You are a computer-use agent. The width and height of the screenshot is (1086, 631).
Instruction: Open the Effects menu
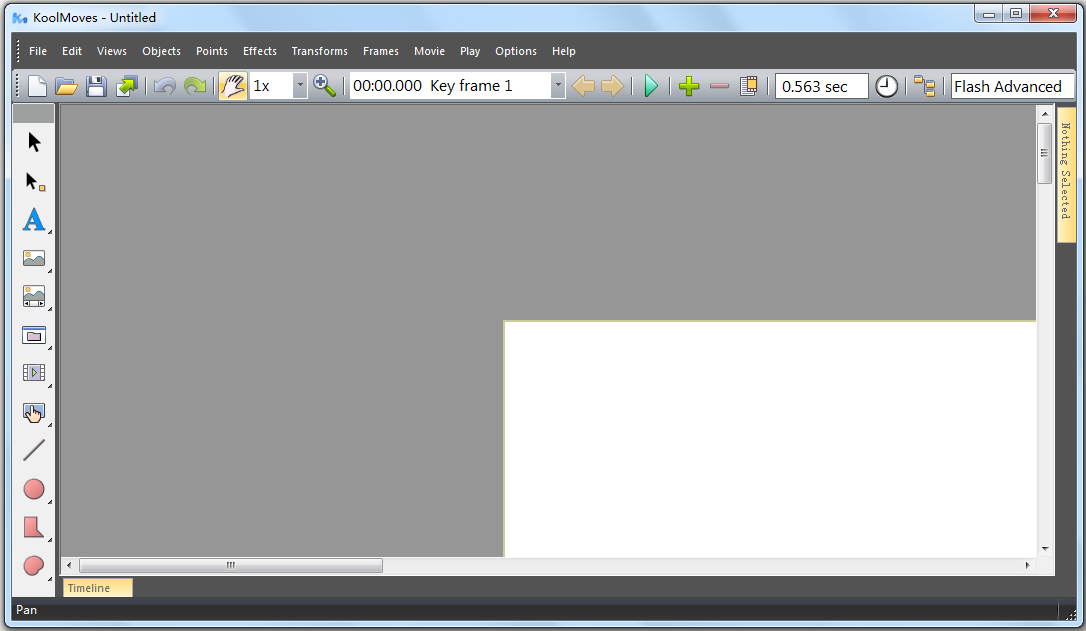tap(260, 51)
